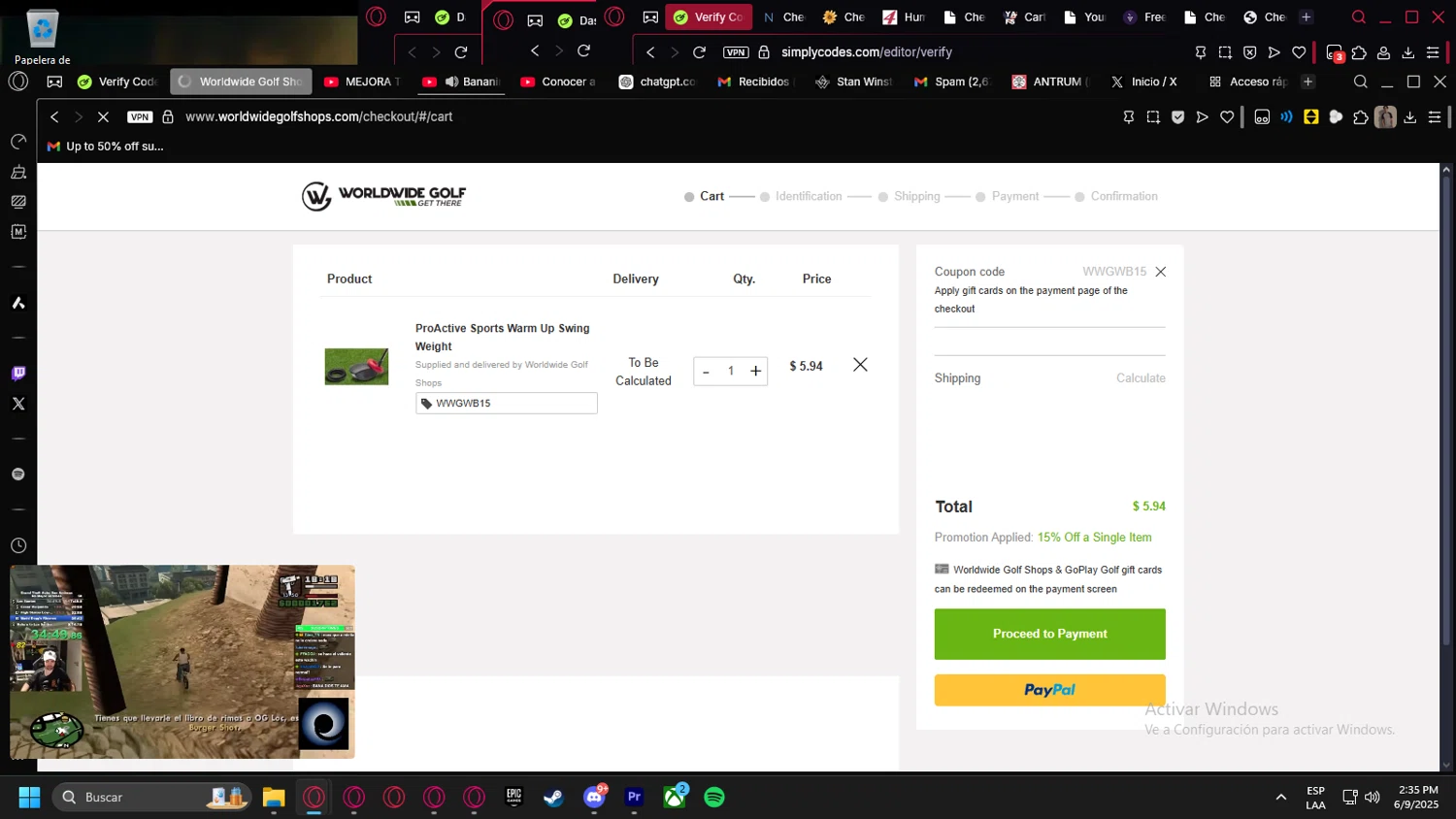Open Discord from the taskbar
Viewport: 1456px width, 819px height.
point(594,798)
